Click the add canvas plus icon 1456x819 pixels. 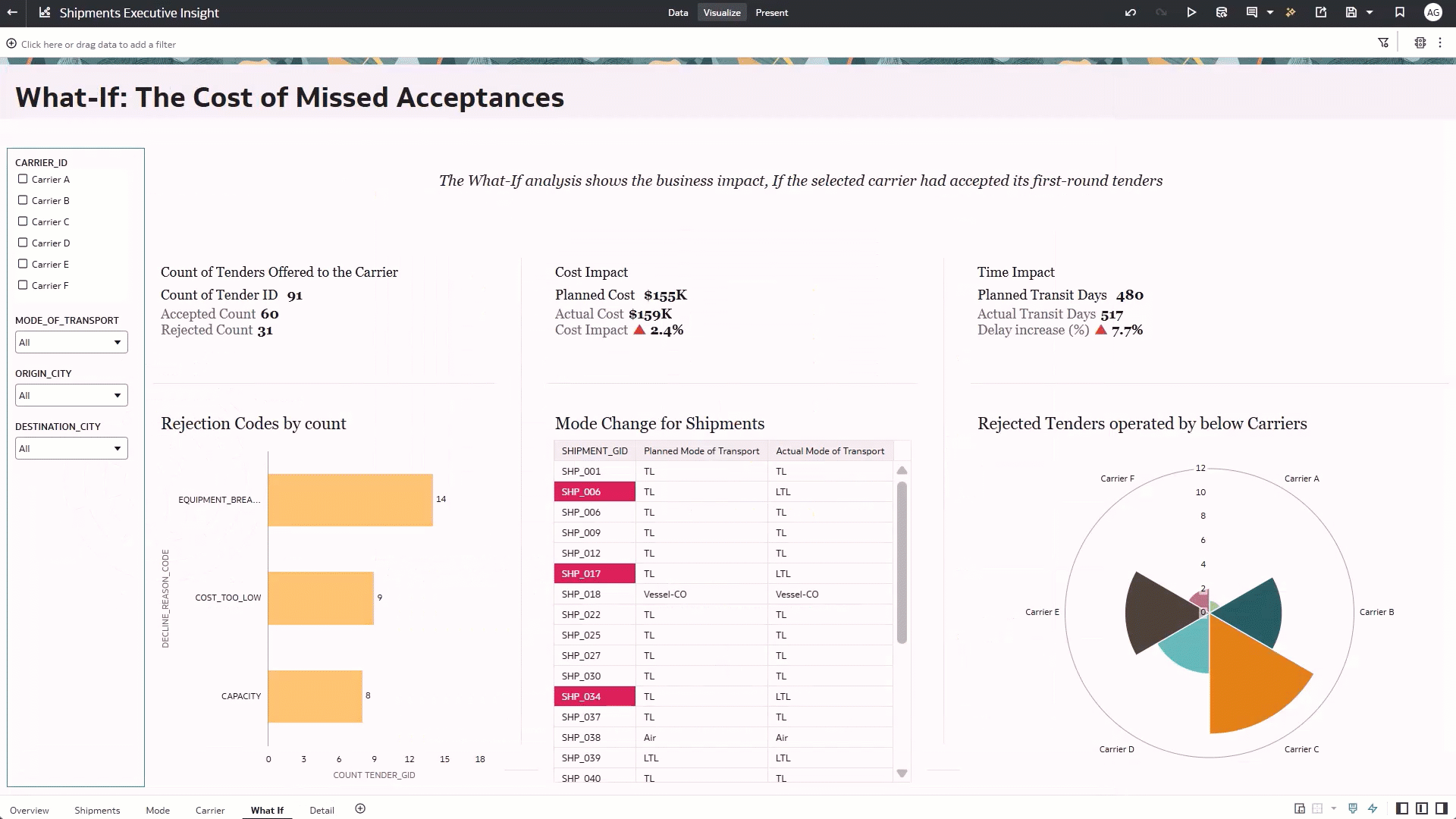tap(360, 809)
